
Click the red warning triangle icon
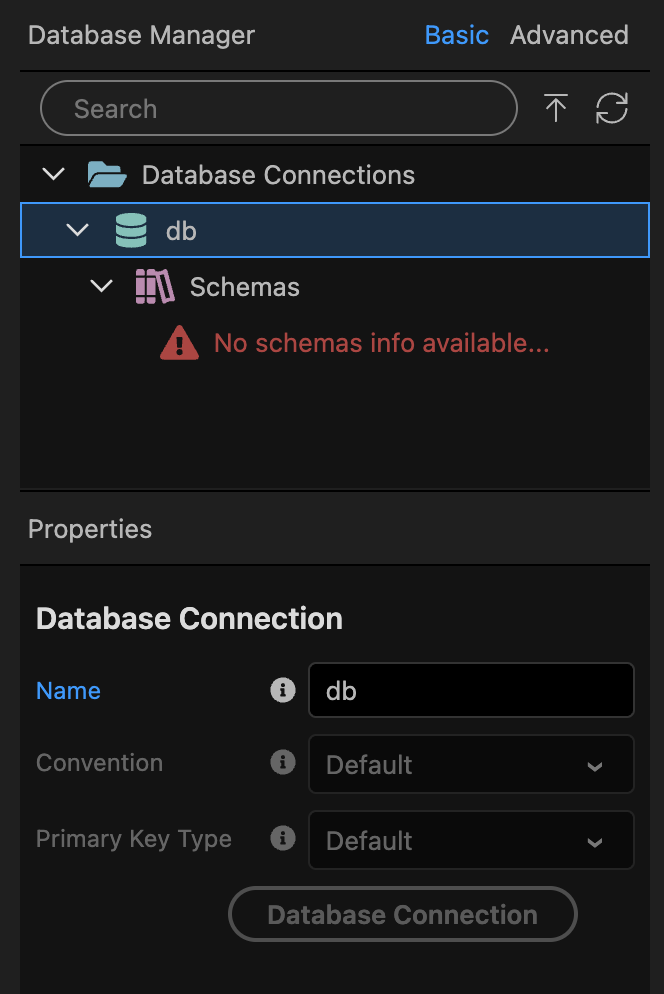click(180, 344)
